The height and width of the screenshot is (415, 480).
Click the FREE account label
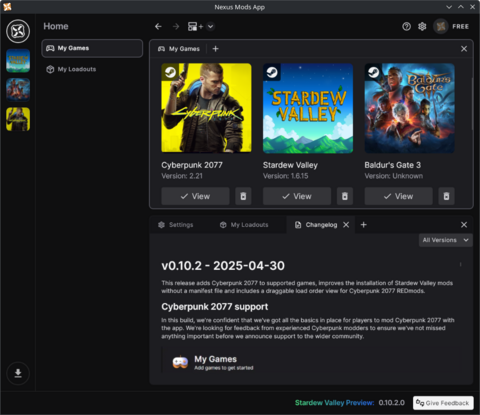pyautogui.click(x=461, y=26)
